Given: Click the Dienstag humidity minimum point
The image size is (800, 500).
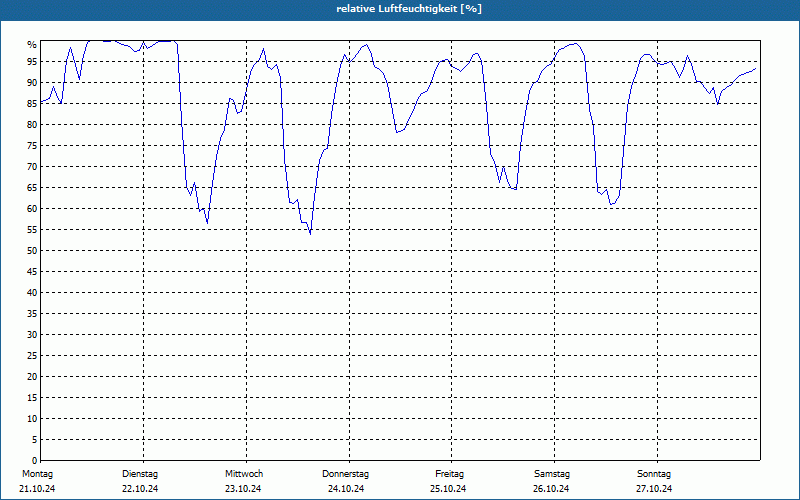Looking at the screenshot, I should [x=207, y=223].
